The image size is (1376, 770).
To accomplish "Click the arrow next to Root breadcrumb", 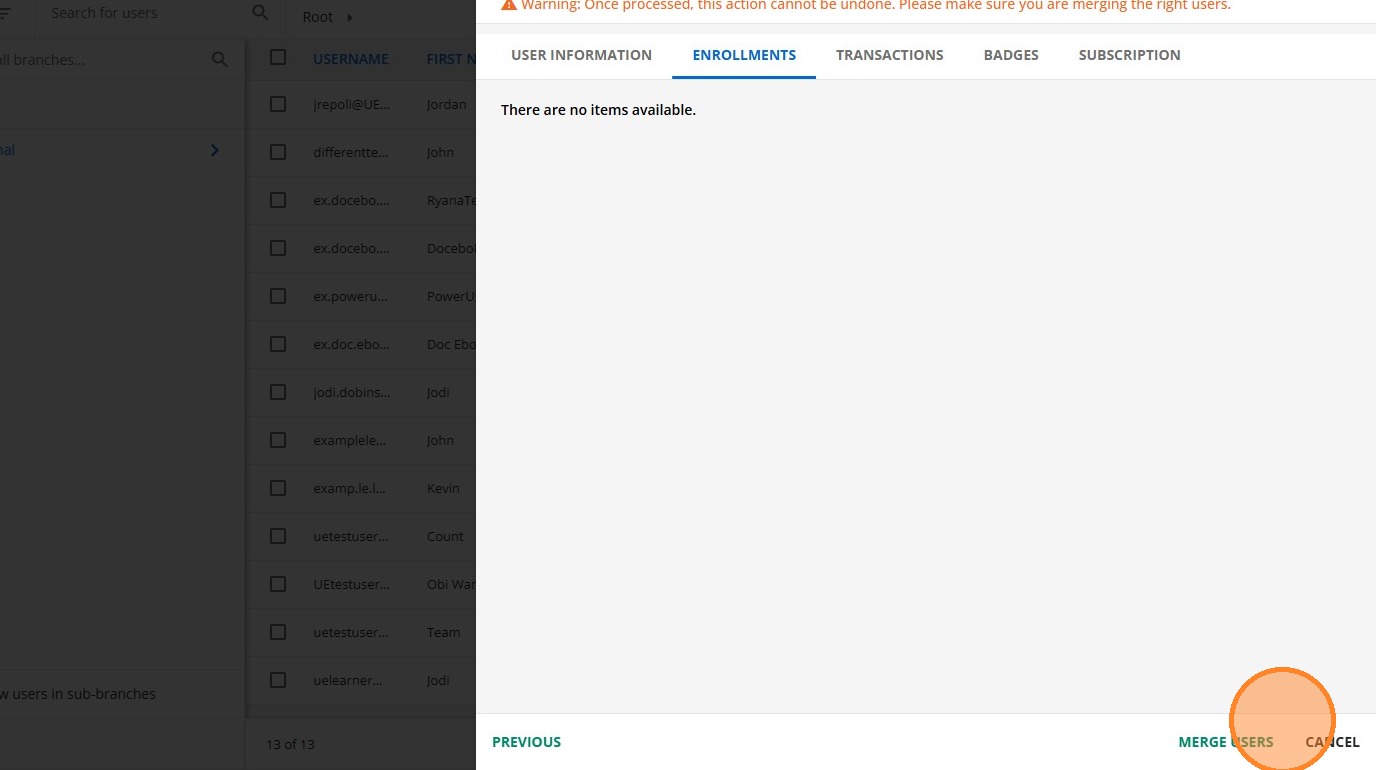I will [350, 18].
